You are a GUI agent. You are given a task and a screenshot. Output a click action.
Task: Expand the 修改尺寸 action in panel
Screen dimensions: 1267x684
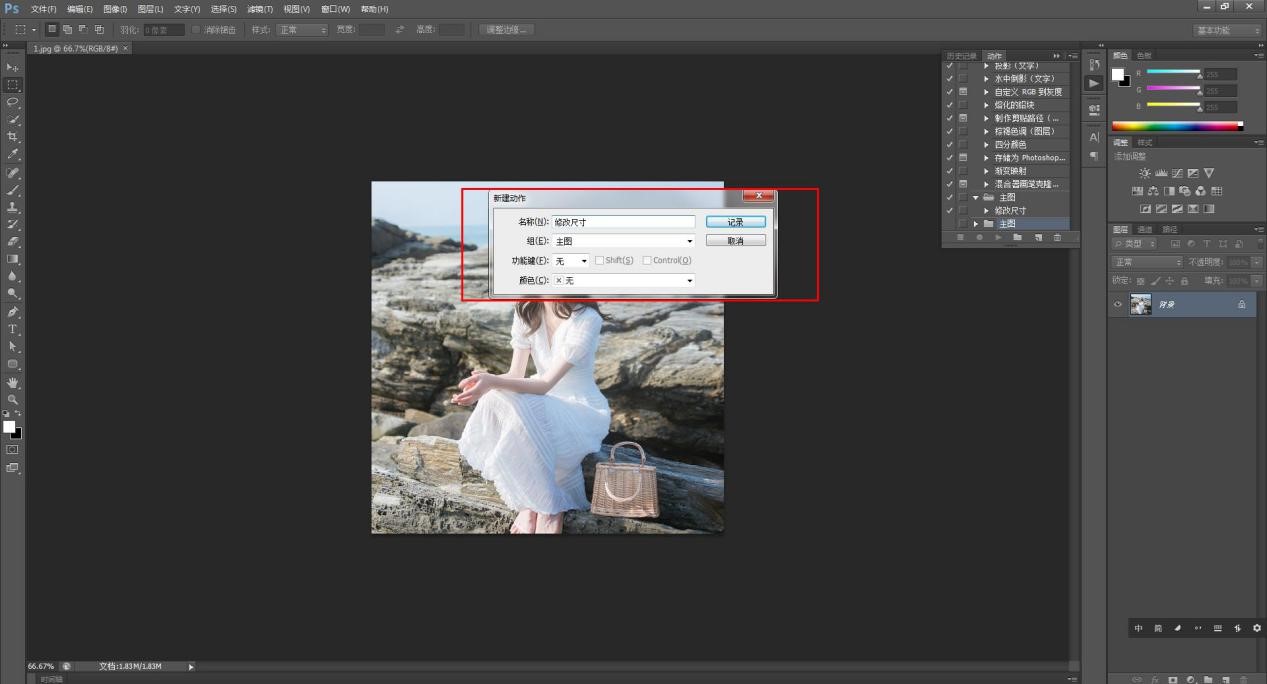tap(986, 211)
